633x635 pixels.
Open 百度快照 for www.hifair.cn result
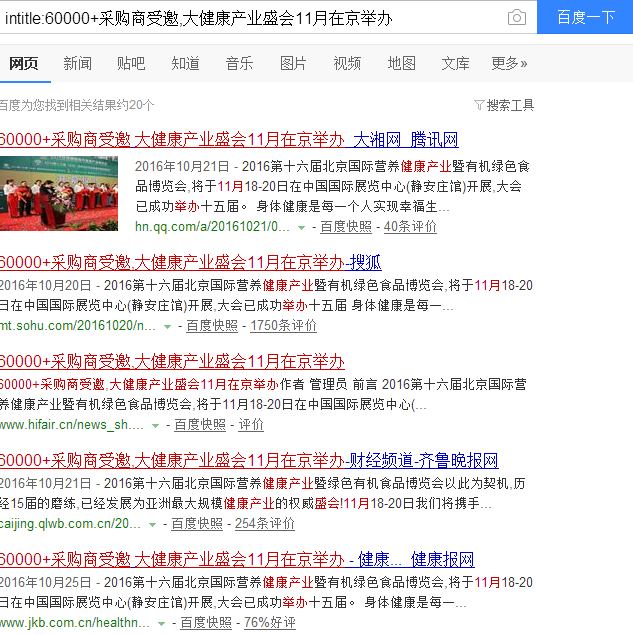(x=200, y=425)
